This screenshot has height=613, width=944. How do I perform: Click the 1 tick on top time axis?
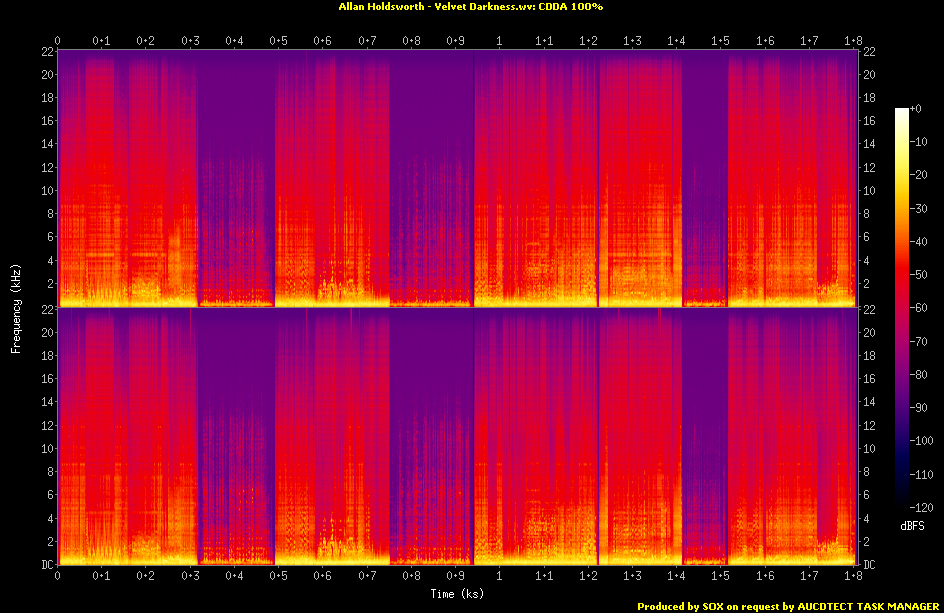click(x=499, y=40)
